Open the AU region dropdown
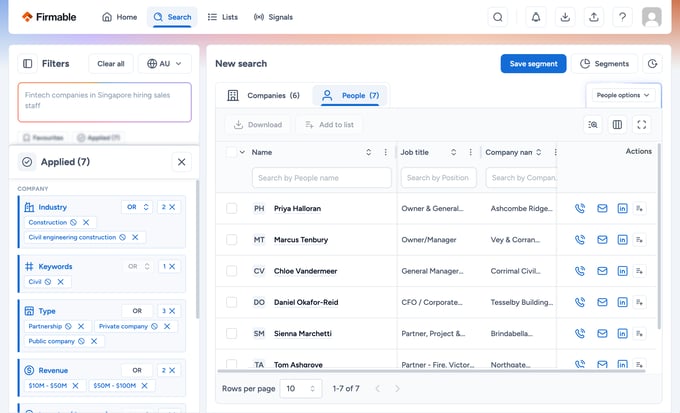The width and height of the screenshot is (680, 413). pos(165,64)
